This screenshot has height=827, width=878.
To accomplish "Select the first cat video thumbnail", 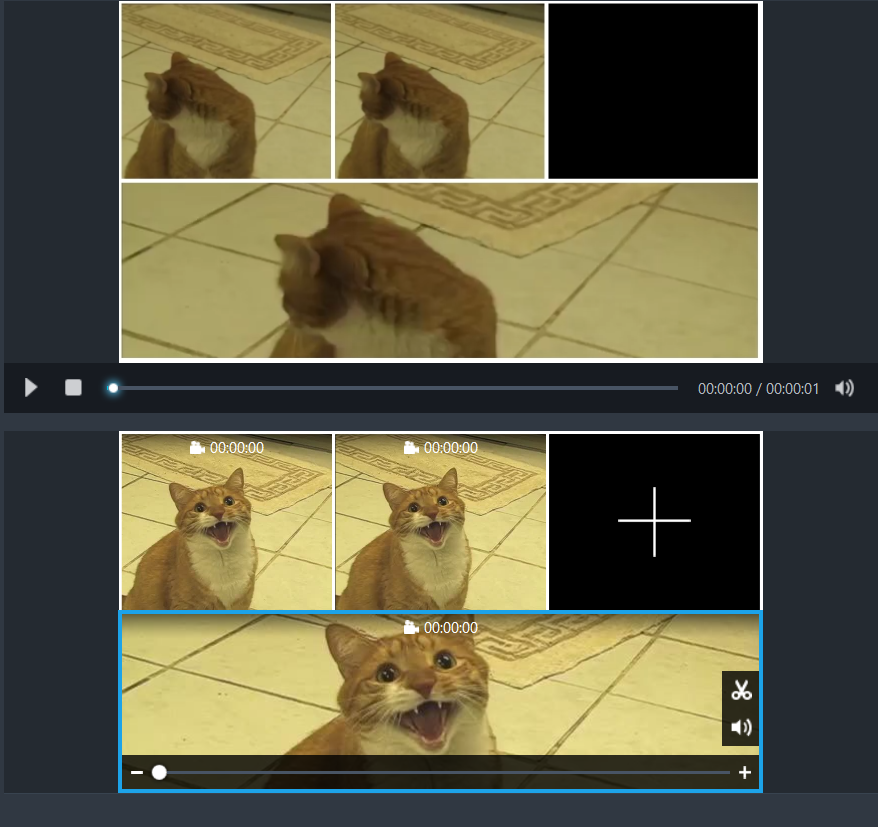I will click(x=225, y=530).
